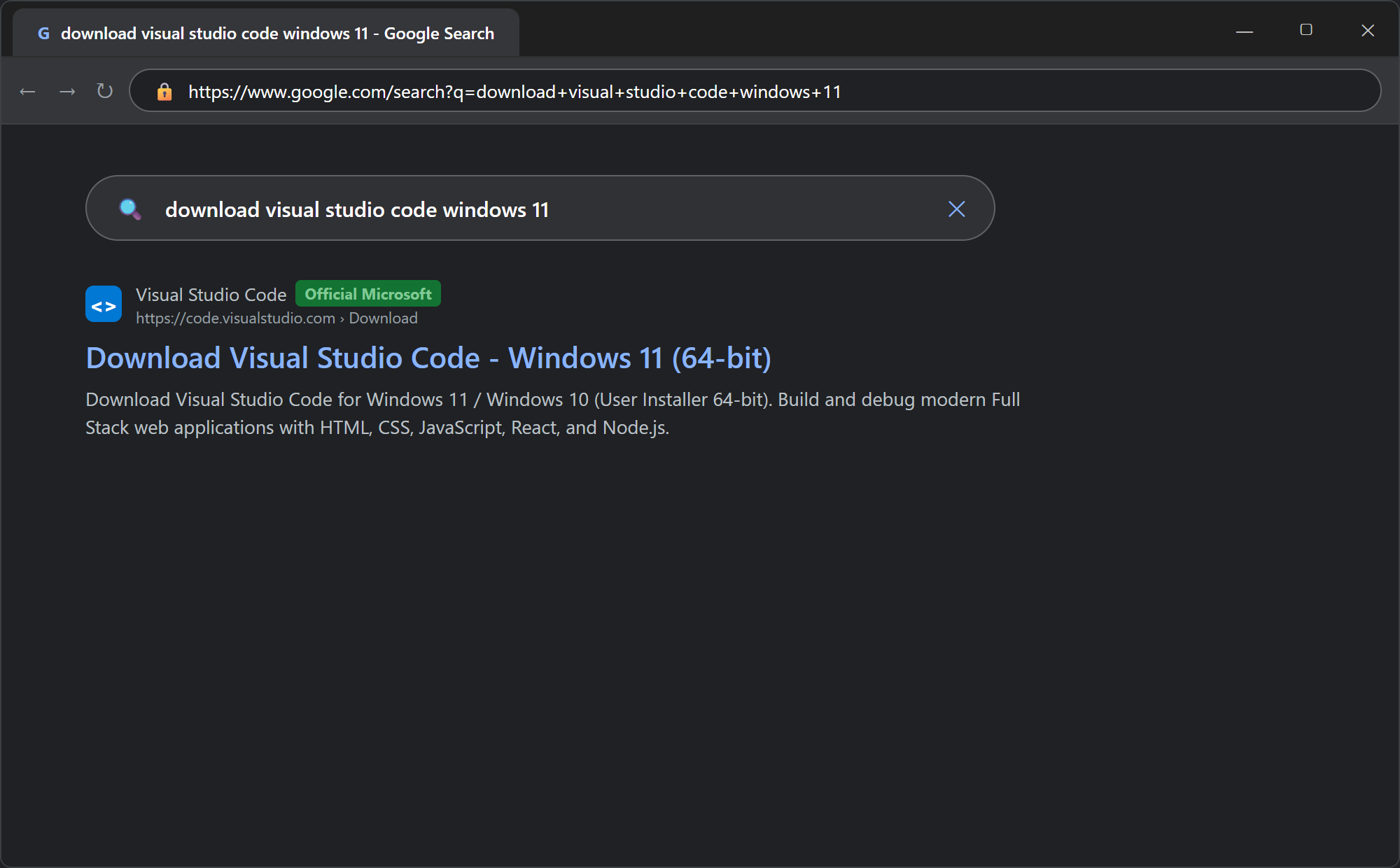
Task: Click the Visual Studio Code site name
Action: [x=211, y=295]
